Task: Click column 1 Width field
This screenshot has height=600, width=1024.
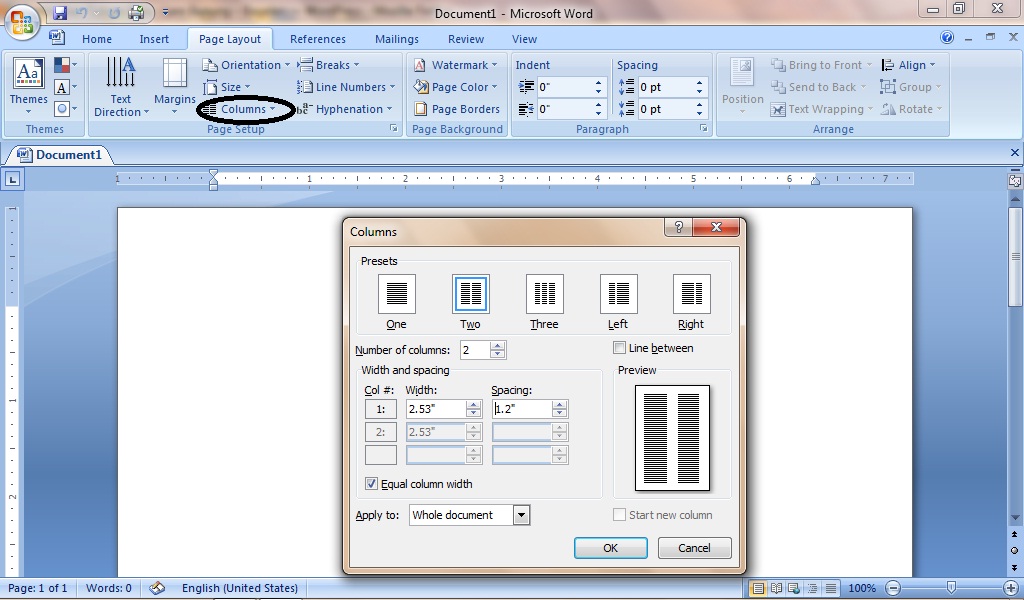Action: click(436, 409)
